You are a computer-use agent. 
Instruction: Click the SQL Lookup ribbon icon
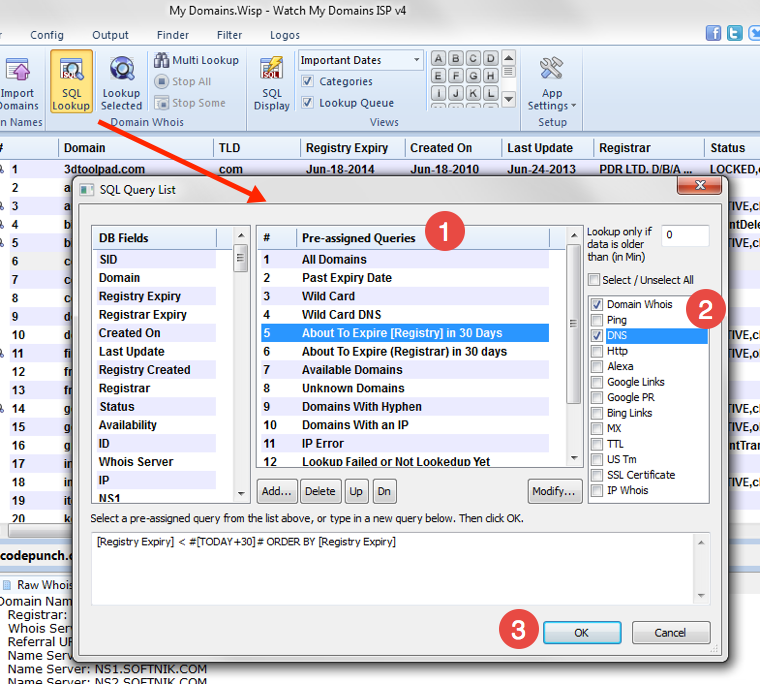pos(71,81)
